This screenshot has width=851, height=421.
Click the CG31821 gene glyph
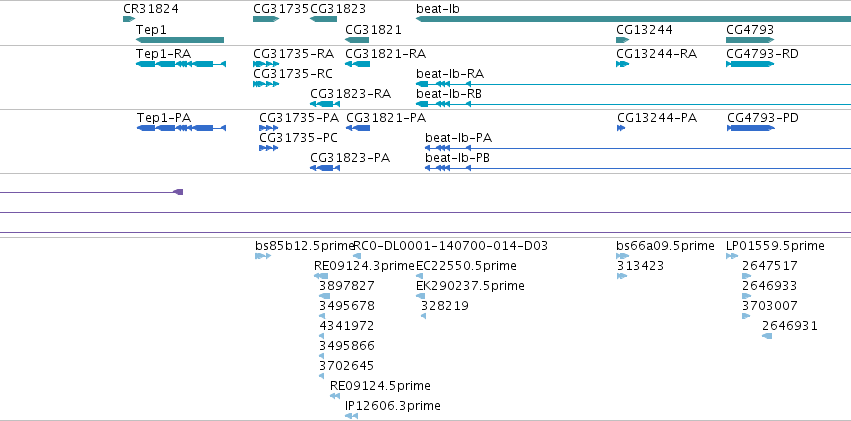[357, 40]
